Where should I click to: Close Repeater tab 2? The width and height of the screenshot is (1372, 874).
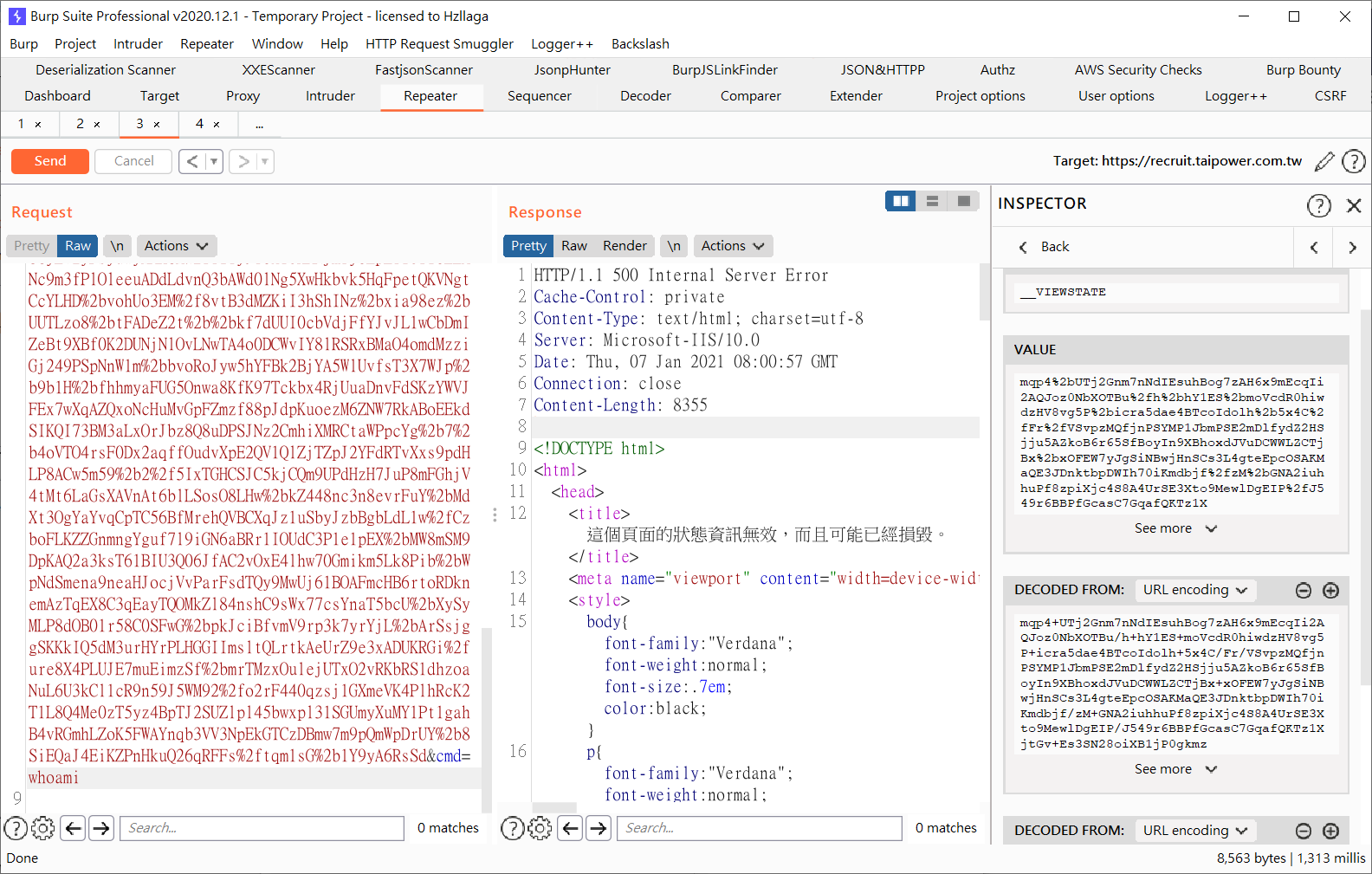(97, 125)
